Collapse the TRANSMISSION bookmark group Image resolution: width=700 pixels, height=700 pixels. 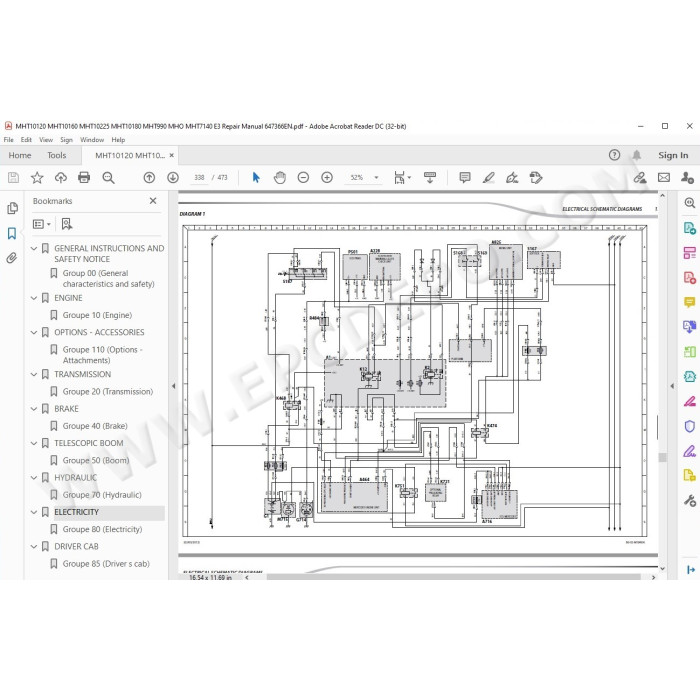[34, 374]
